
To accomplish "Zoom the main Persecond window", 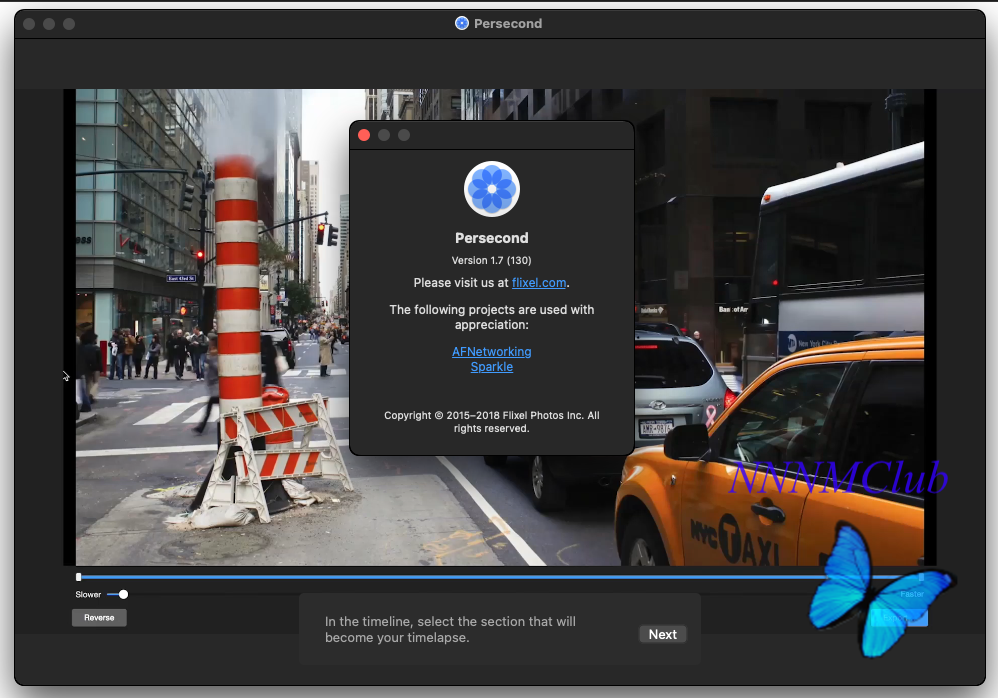I will [69, 23].
